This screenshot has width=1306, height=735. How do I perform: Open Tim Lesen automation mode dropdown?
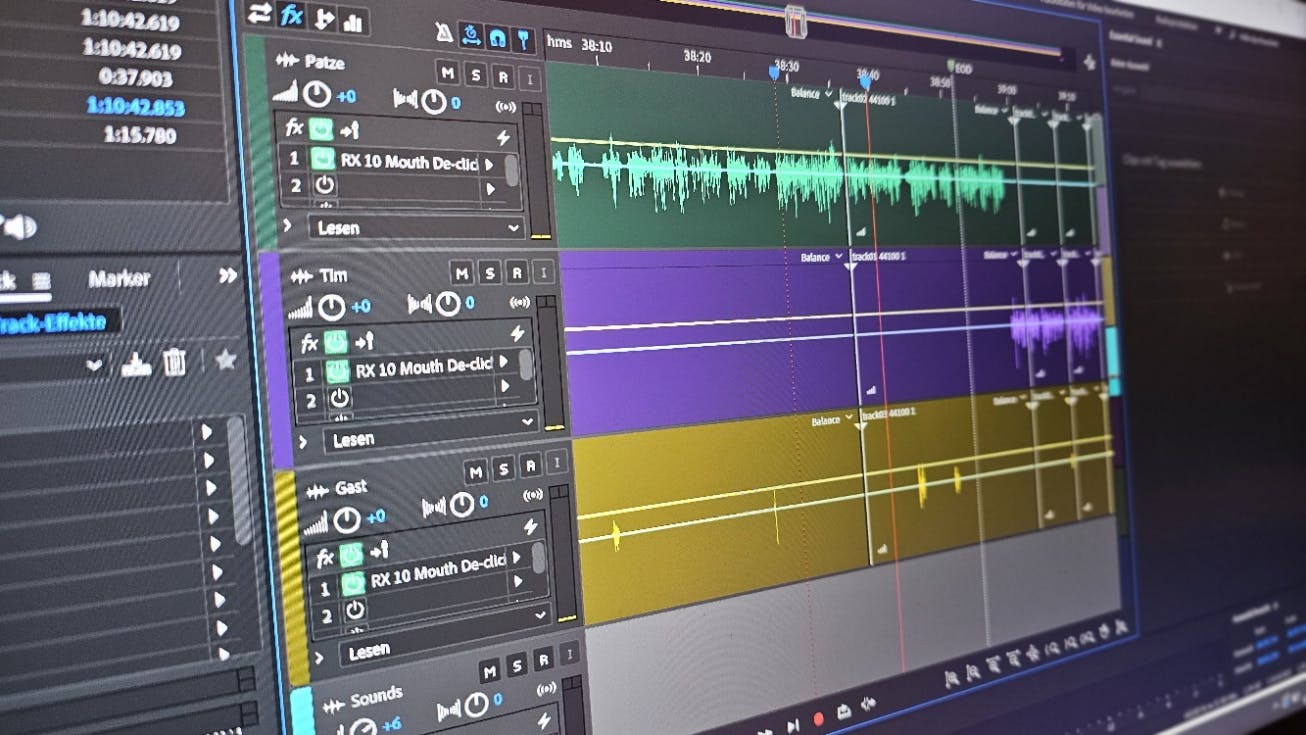pos(430,431)
